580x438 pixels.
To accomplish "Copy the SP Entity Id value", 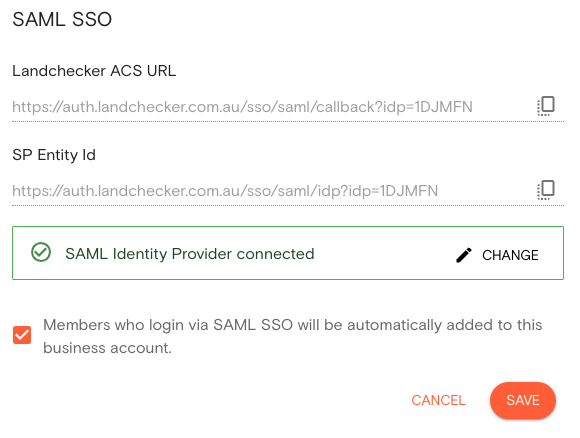I will point(546,190).
